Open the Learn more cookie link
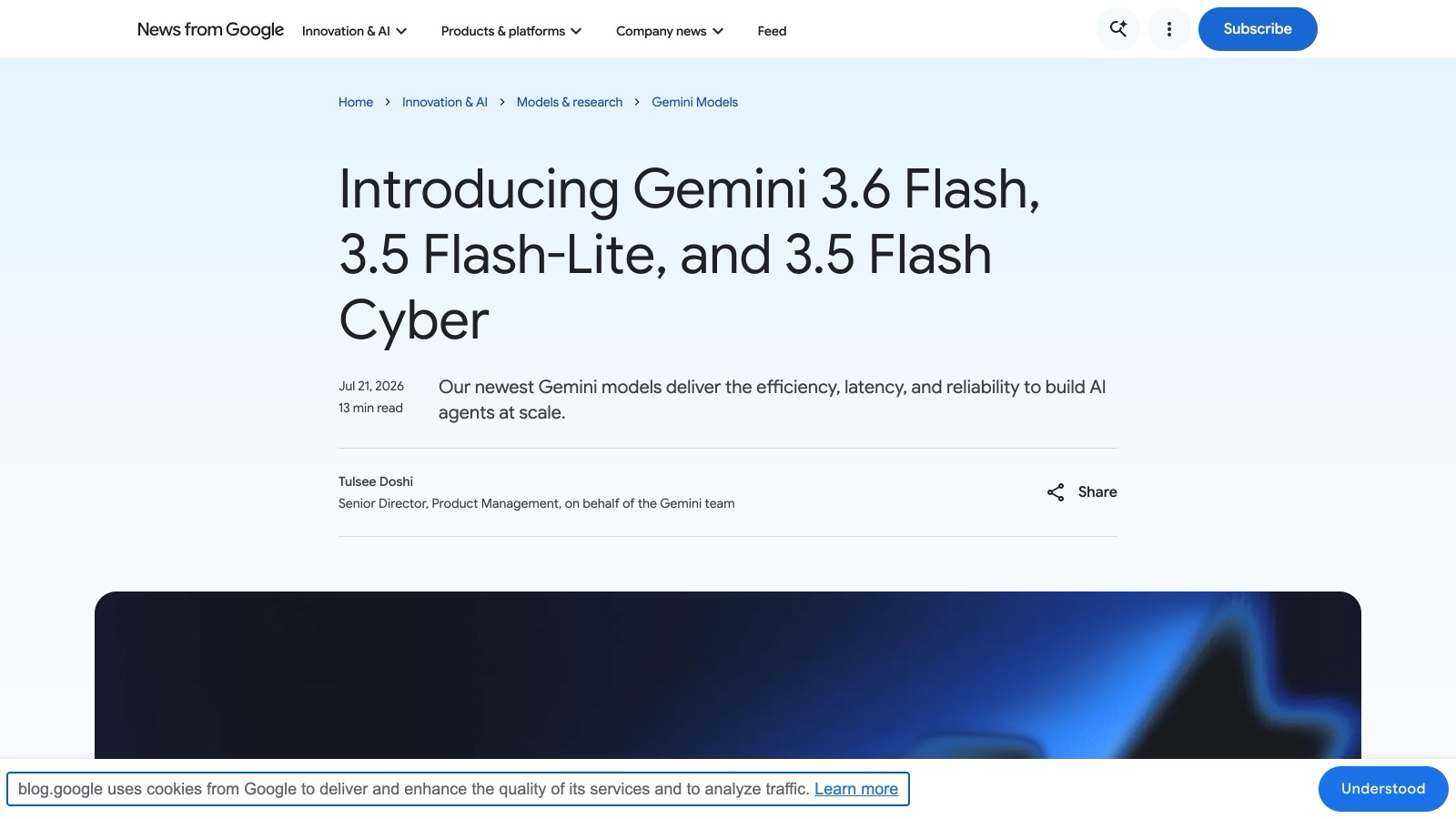Viewport: 1456px width, 819px height. [x=856, y=789]
